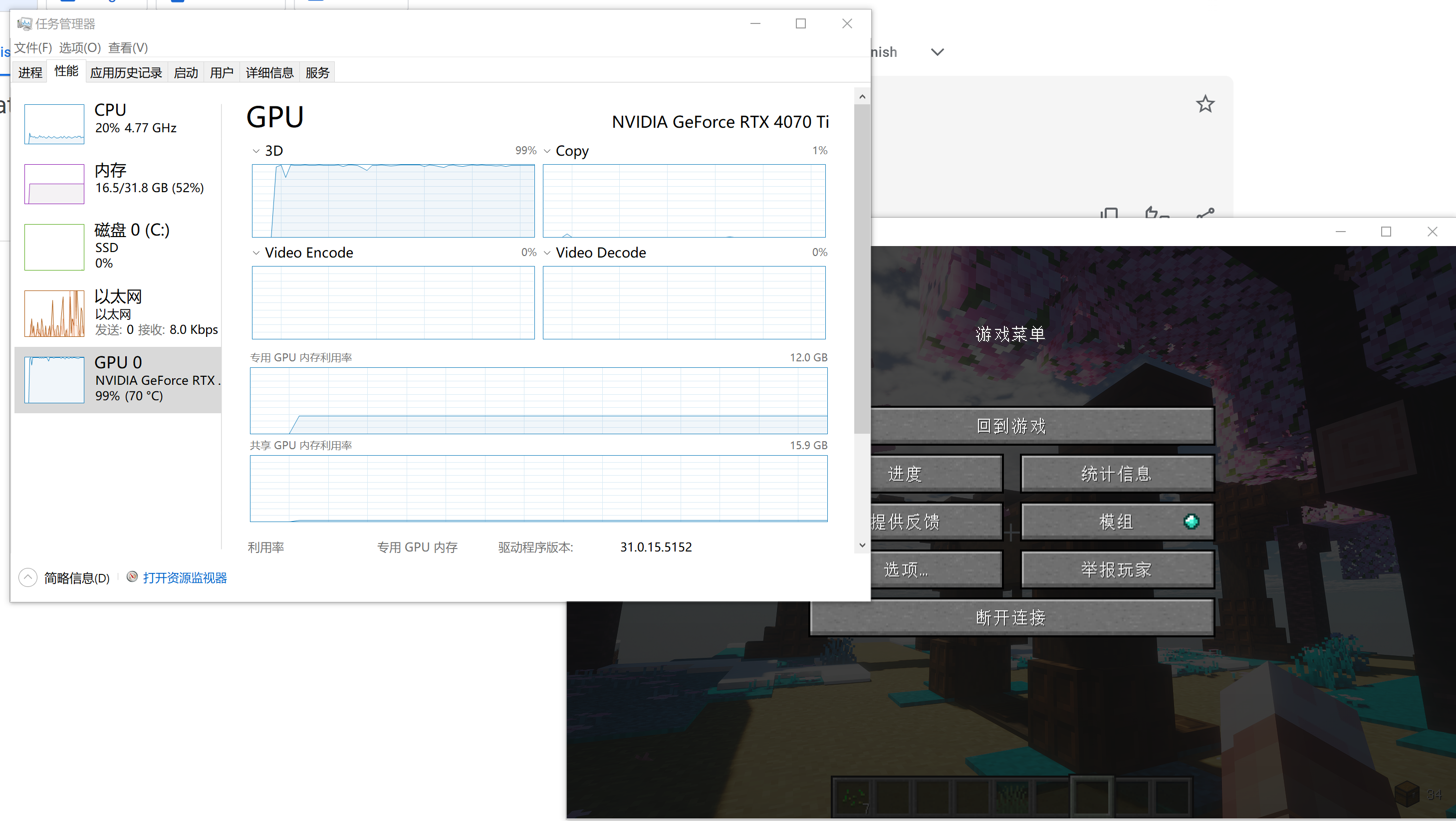Open resource monitor via its icon

pos(132,577)
